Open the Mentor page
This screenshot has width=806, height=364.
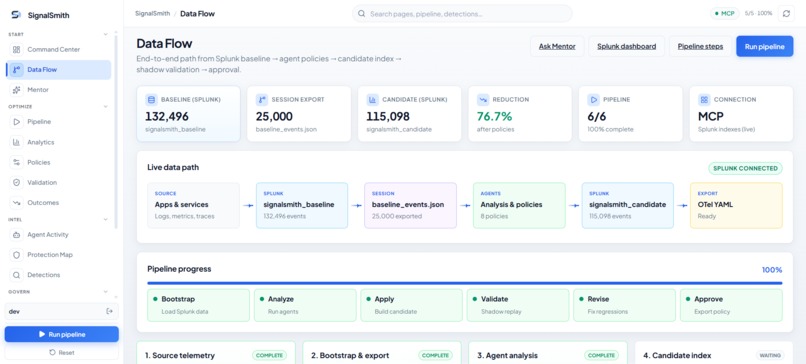(58, 89)
